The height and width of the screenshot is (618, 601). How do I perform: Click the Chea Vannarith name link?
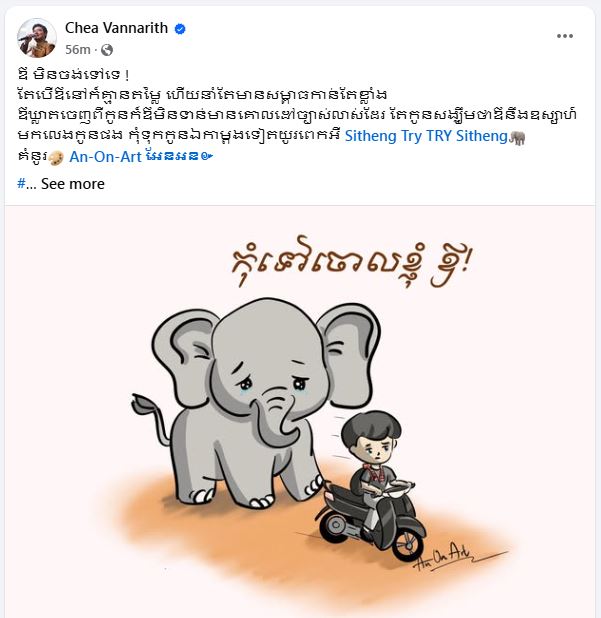tap(116, 28)
